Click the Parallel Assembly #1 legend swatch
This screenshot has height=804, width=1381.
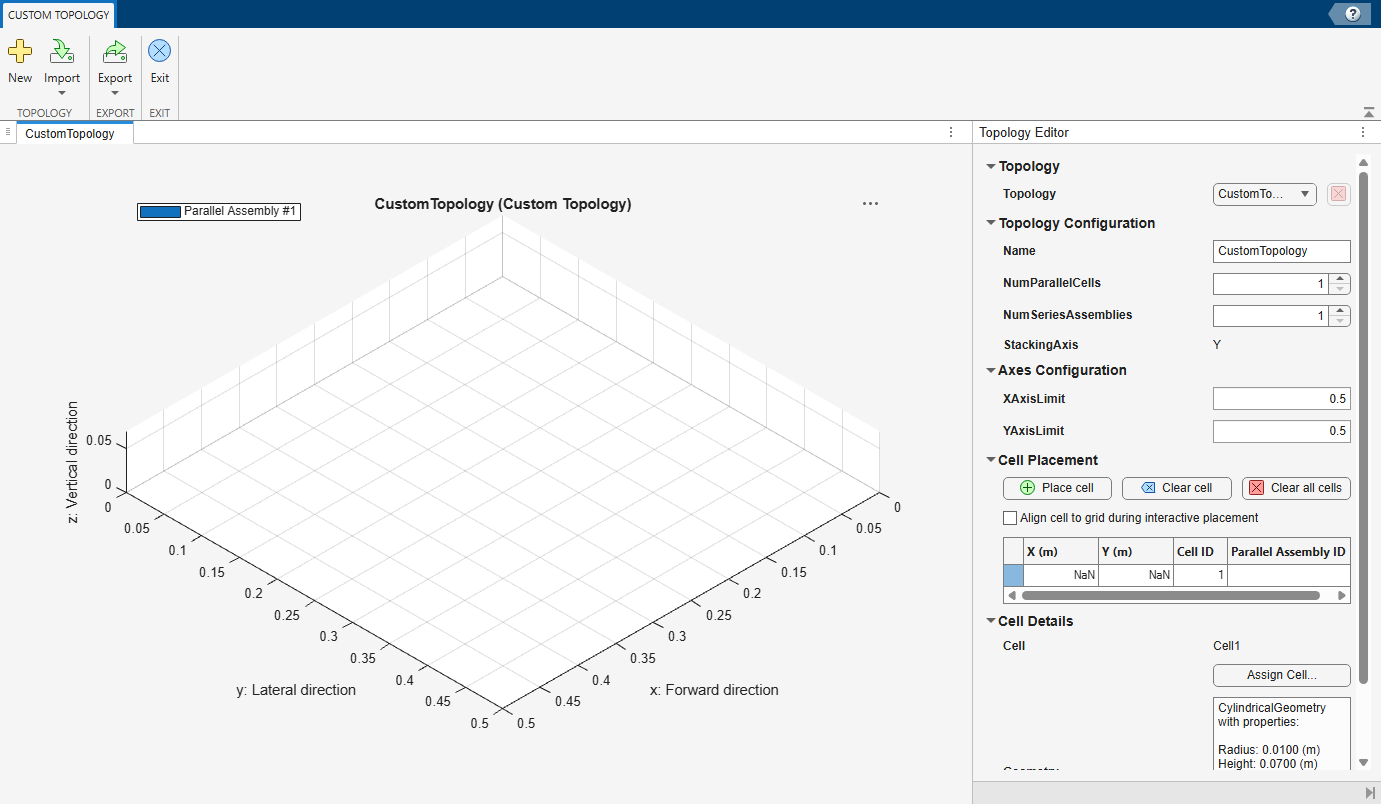160,212
